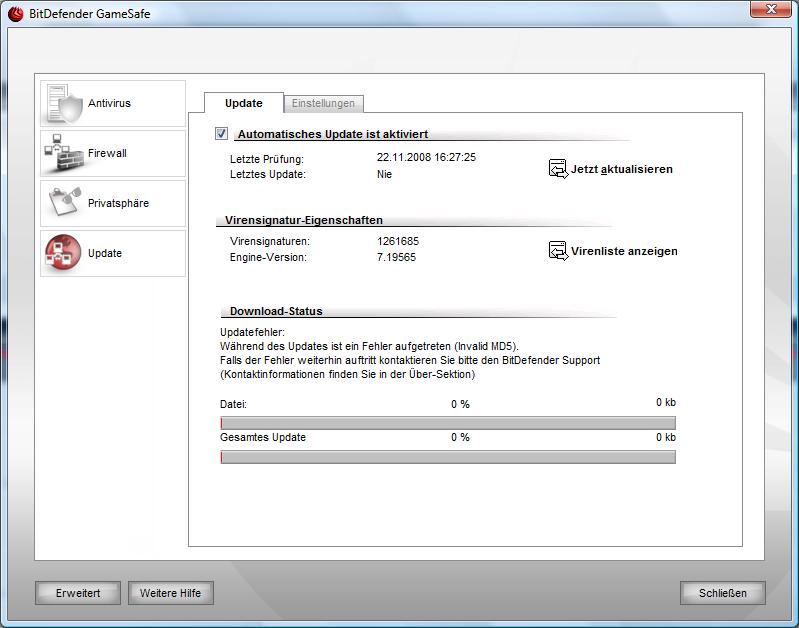This screenshot has width=799, height=628.
Task: Click the red Update network icon
Action: coord(63,252)
